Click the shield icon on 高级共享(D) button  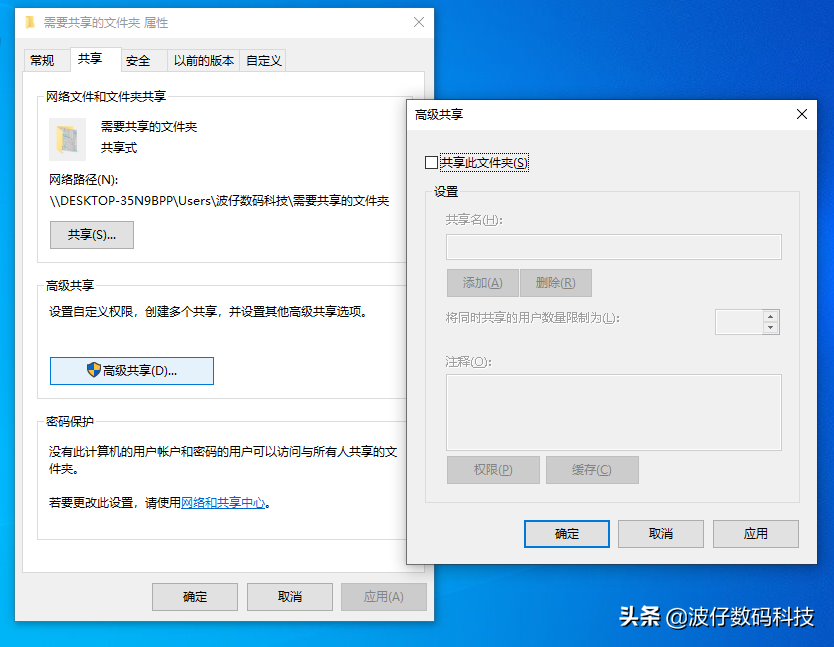(94, 370)
